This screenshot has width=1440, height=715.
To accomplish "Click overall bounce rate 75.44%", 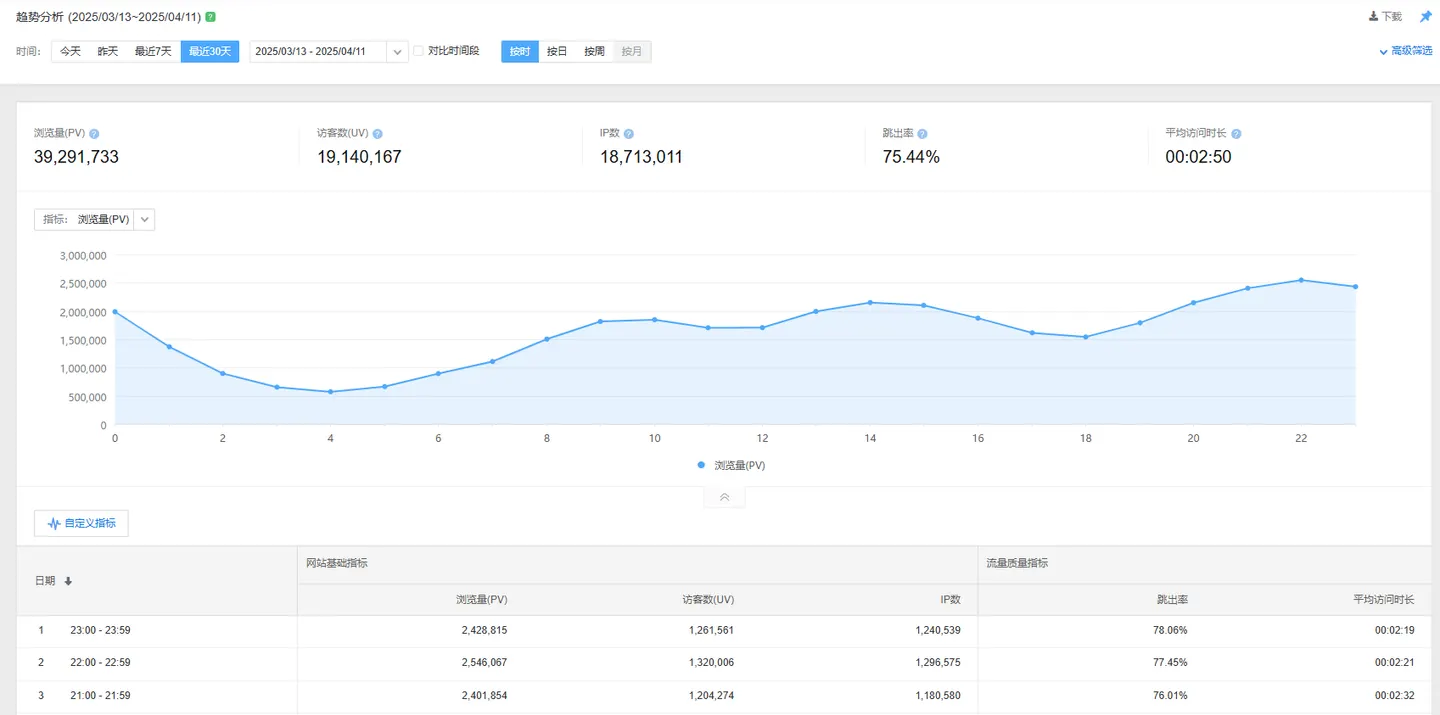I will 911,157.
